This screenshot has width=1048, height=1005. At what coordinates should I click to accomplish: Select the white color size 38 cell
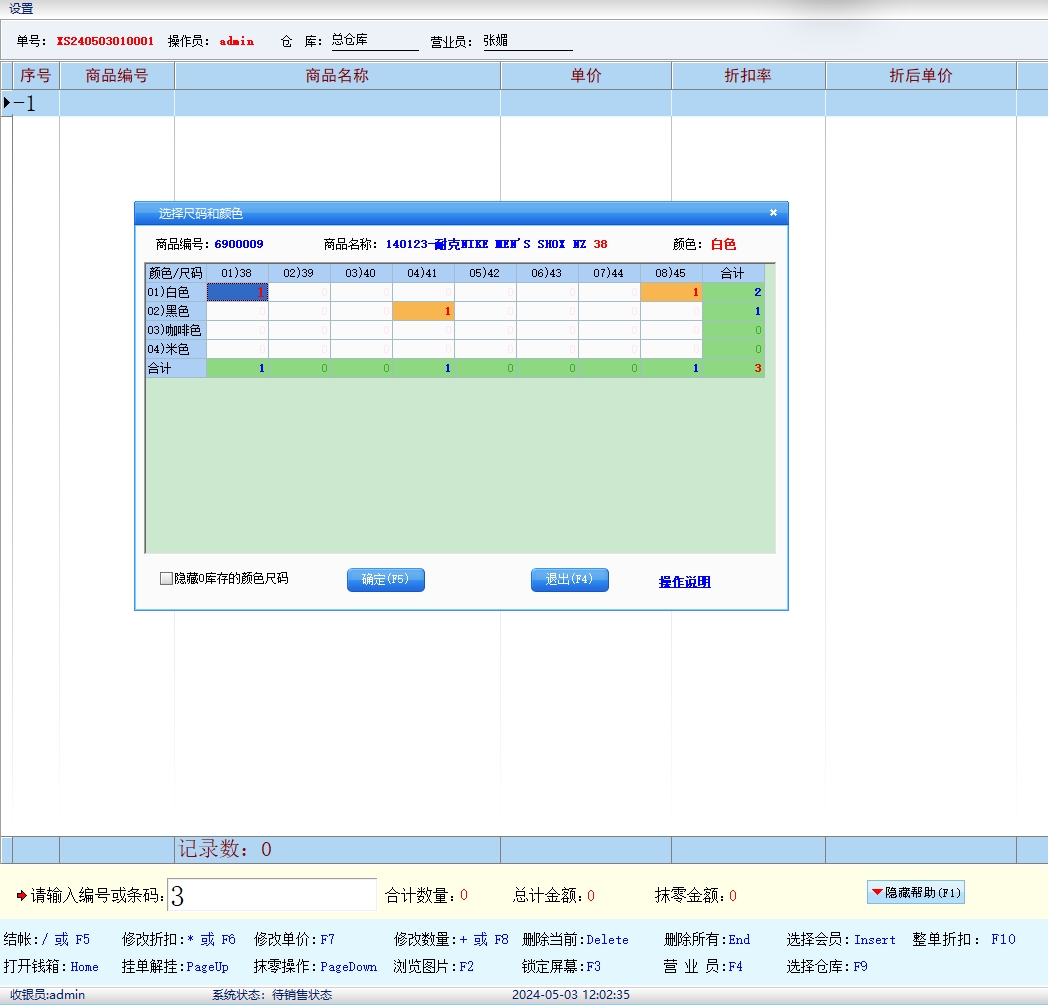coord(237,292)
